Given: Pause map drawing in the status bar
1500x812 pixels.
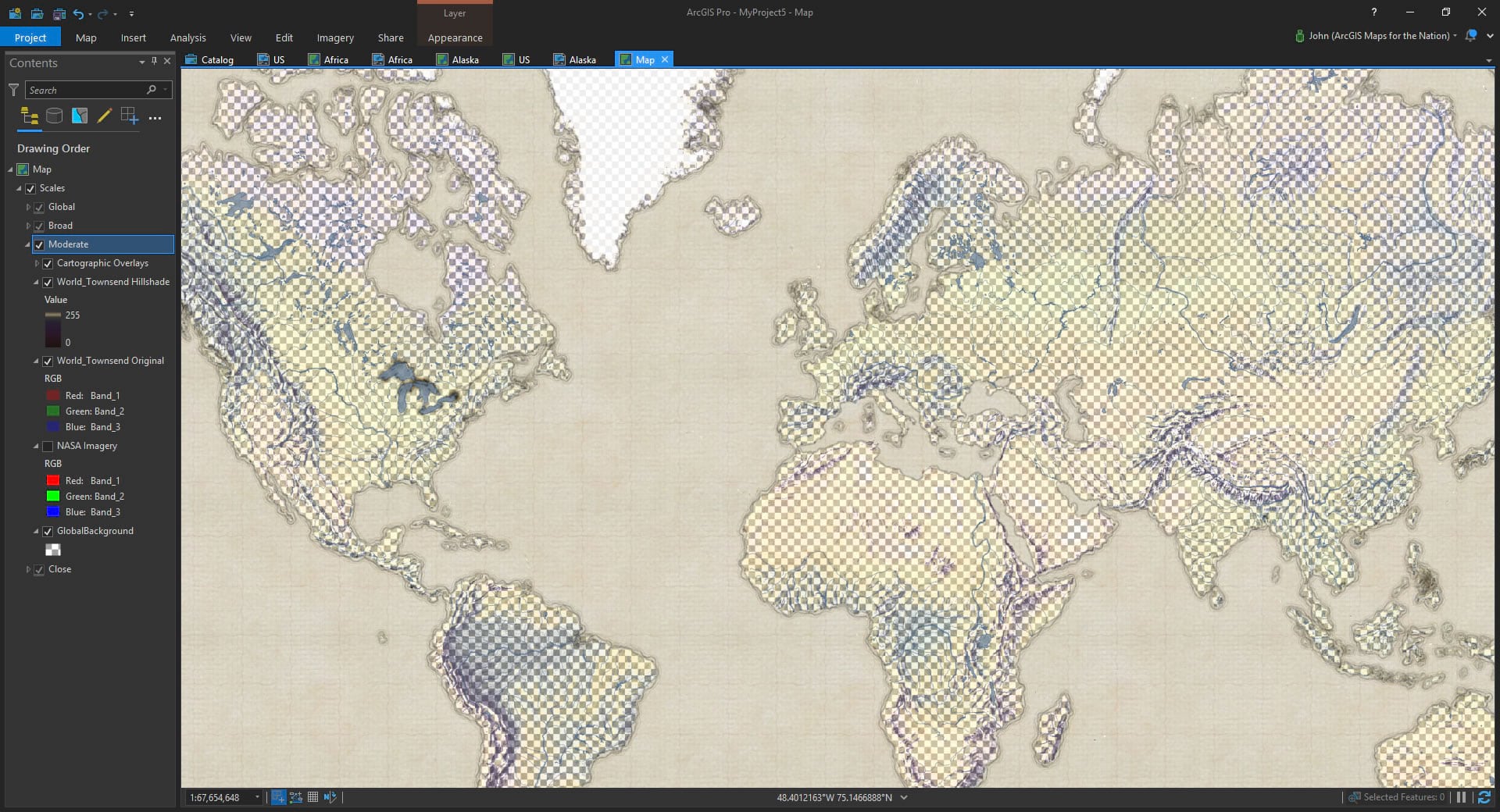Looking at the screenshot, I should [1461, 797].
